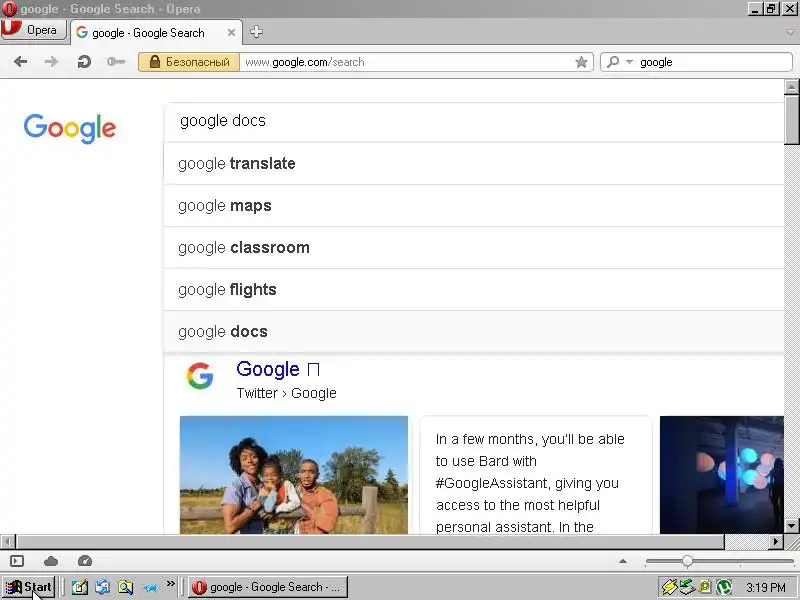Click the password key wand icon
Viewport: 800px width, 600px height.
coord(116,62)
